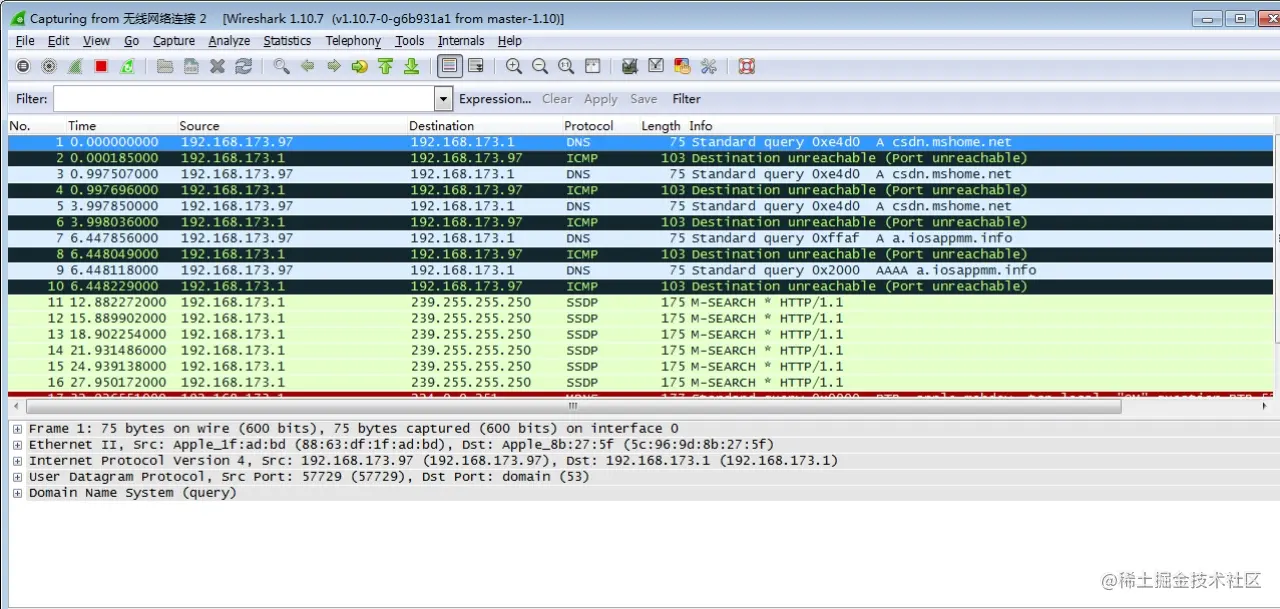
Task: Expand the User Datagram Protocol node
Action: pyautogui.click(x=17, y=477)
